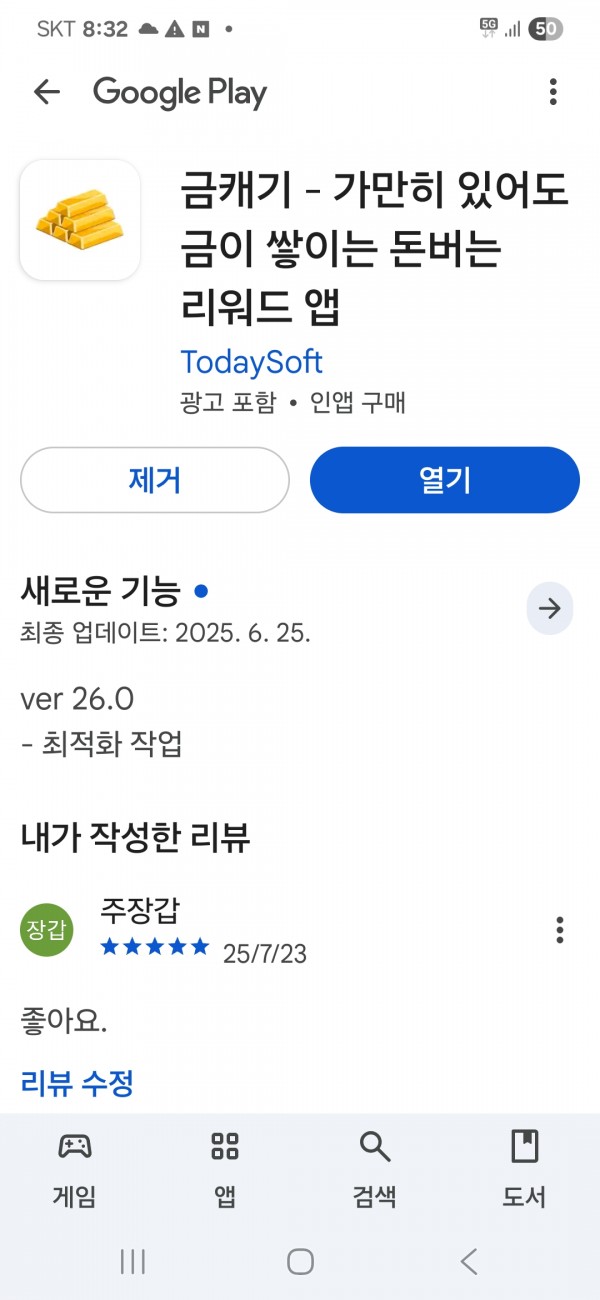Screen dimensions: 600x1300
Task: Tap the back arrow next to Google Play
Action: click(47, 93)
